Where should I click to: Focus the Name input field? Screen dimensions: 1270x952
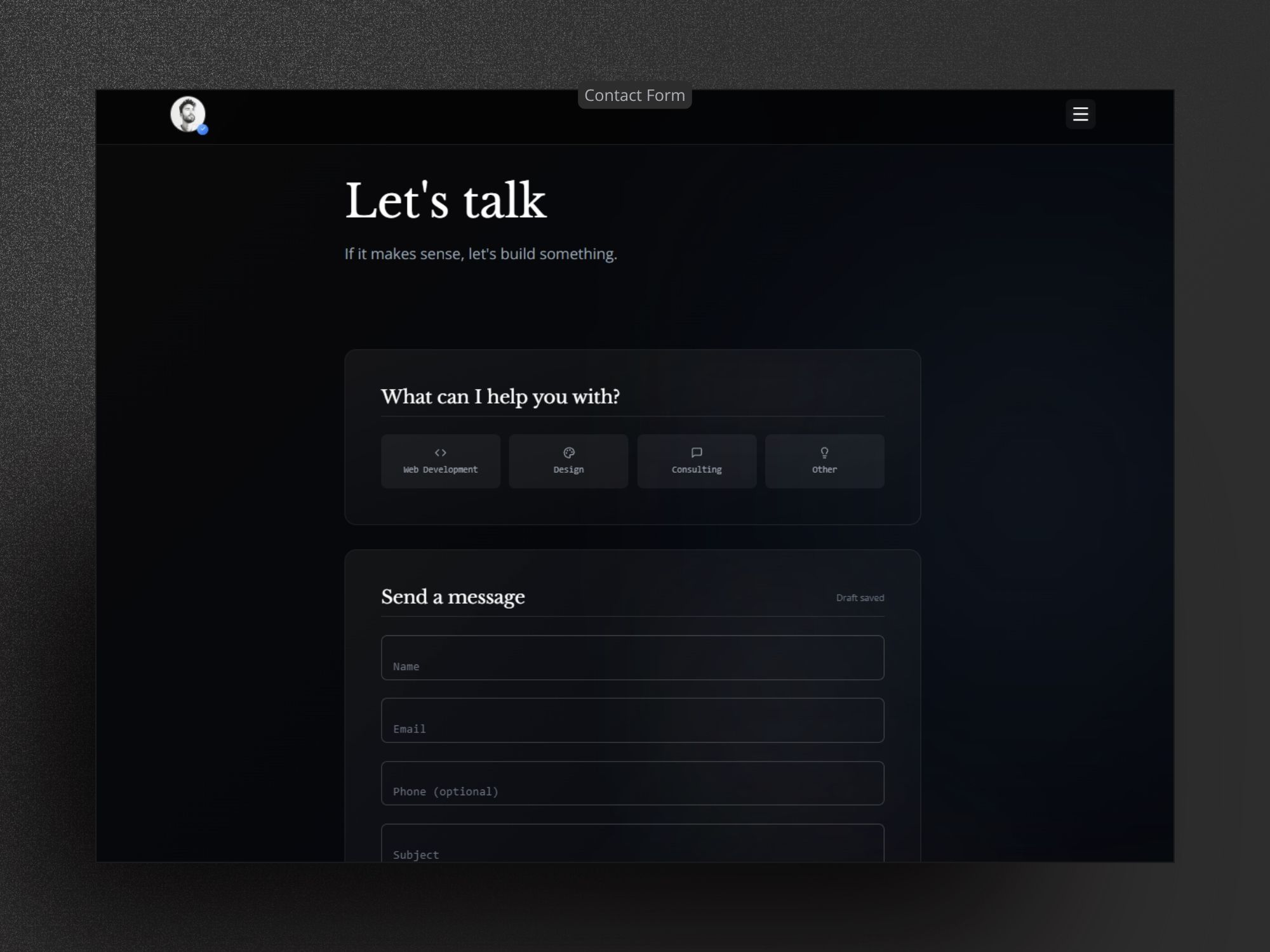632,658
